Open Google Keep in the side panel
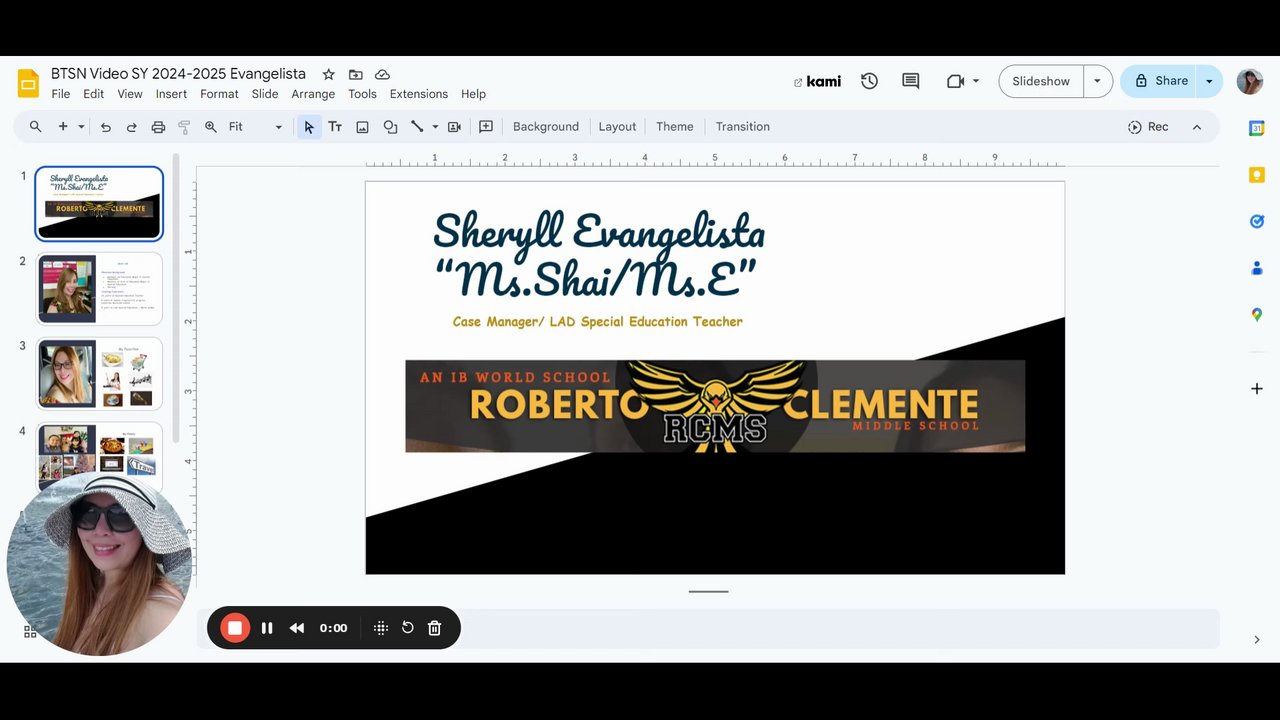 tap(1257, 175)
